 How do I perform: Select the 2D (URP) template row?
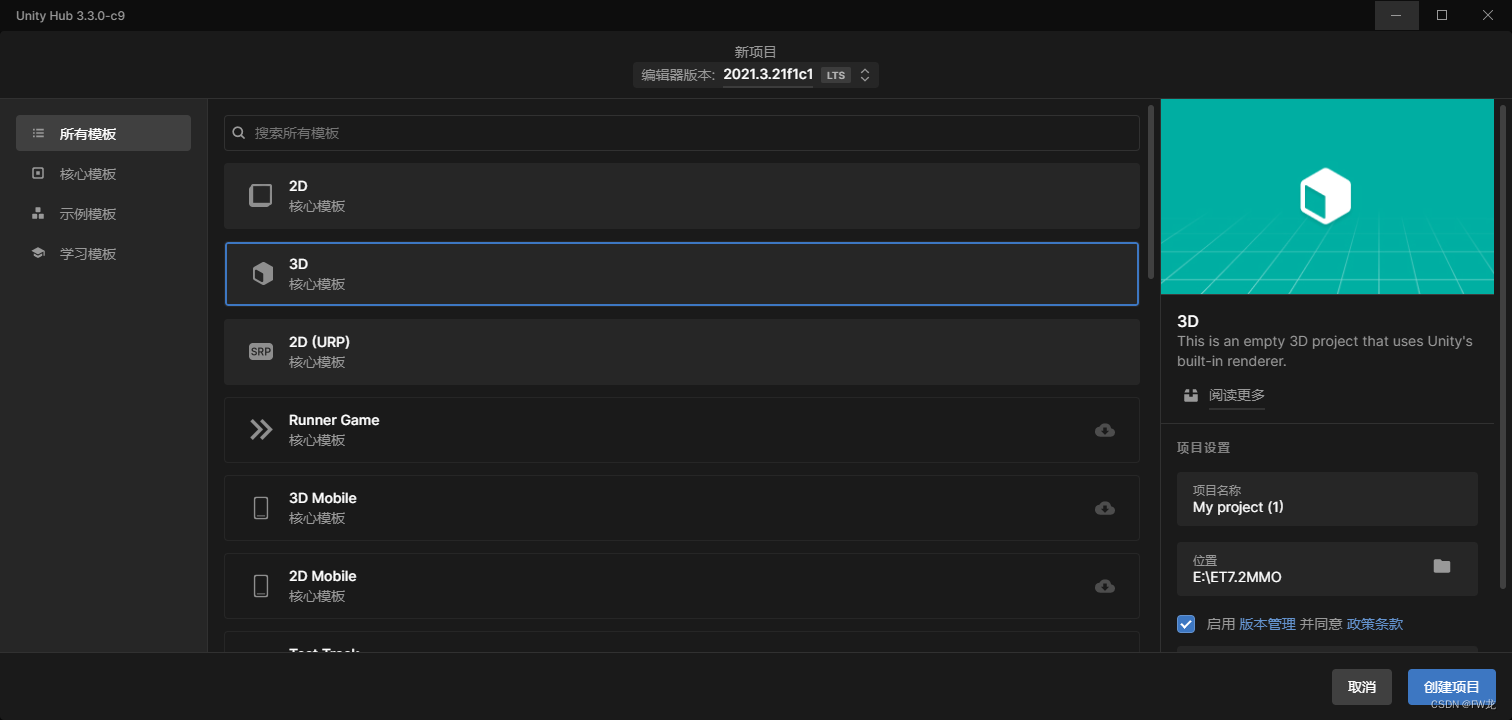click(682, 352)
